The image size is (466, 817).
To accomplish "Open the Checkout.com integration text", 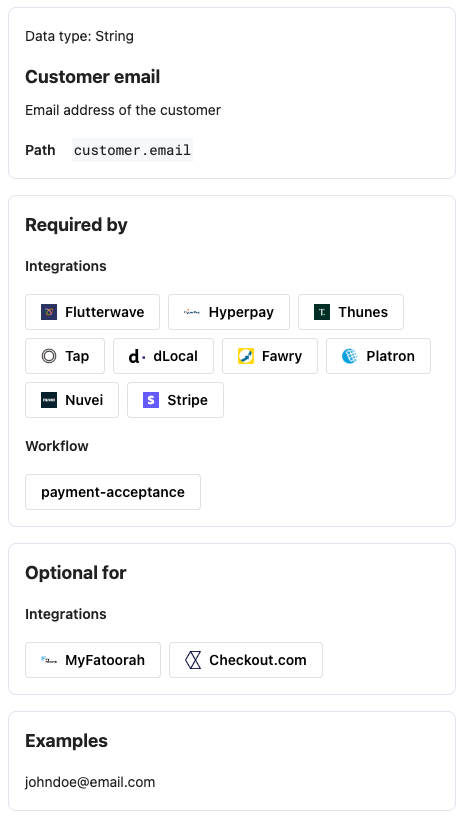I will (257, 660).
